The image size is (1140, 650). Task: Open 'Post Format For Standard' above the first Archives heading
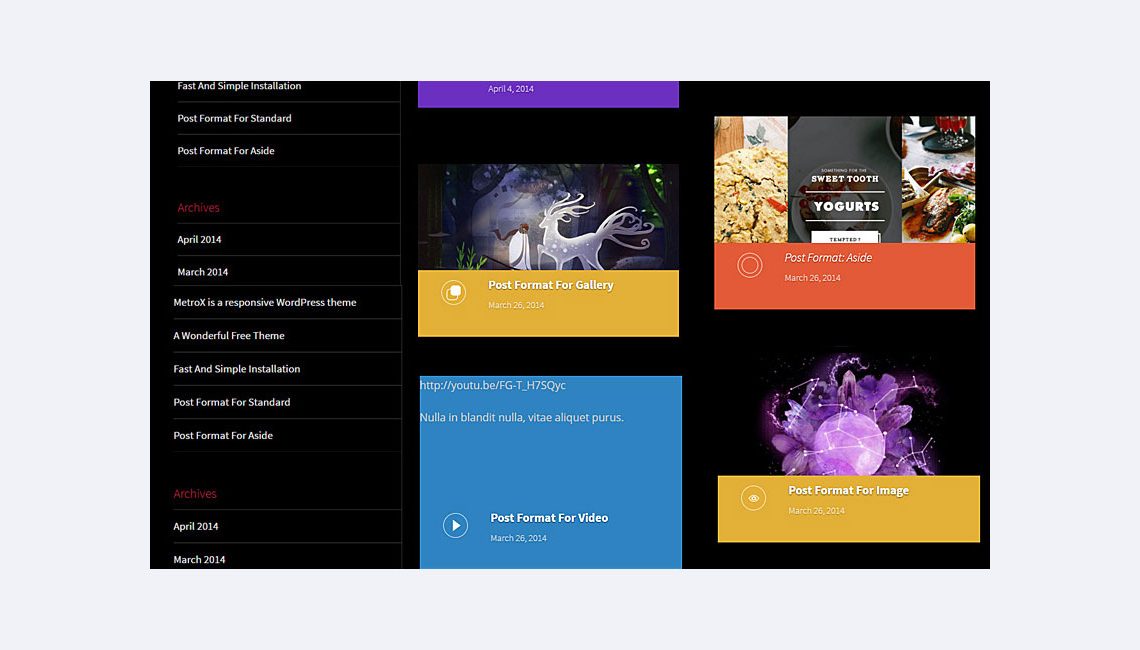coord(234,118)
